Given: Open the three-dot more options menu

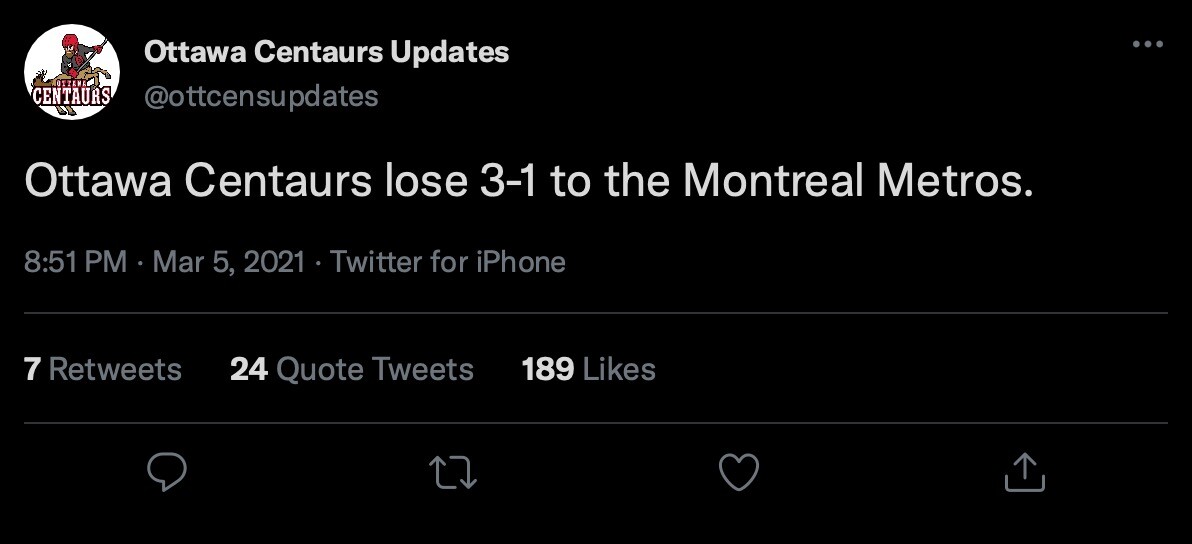Looking at the screenshot, I should [x=1147, y=45].
